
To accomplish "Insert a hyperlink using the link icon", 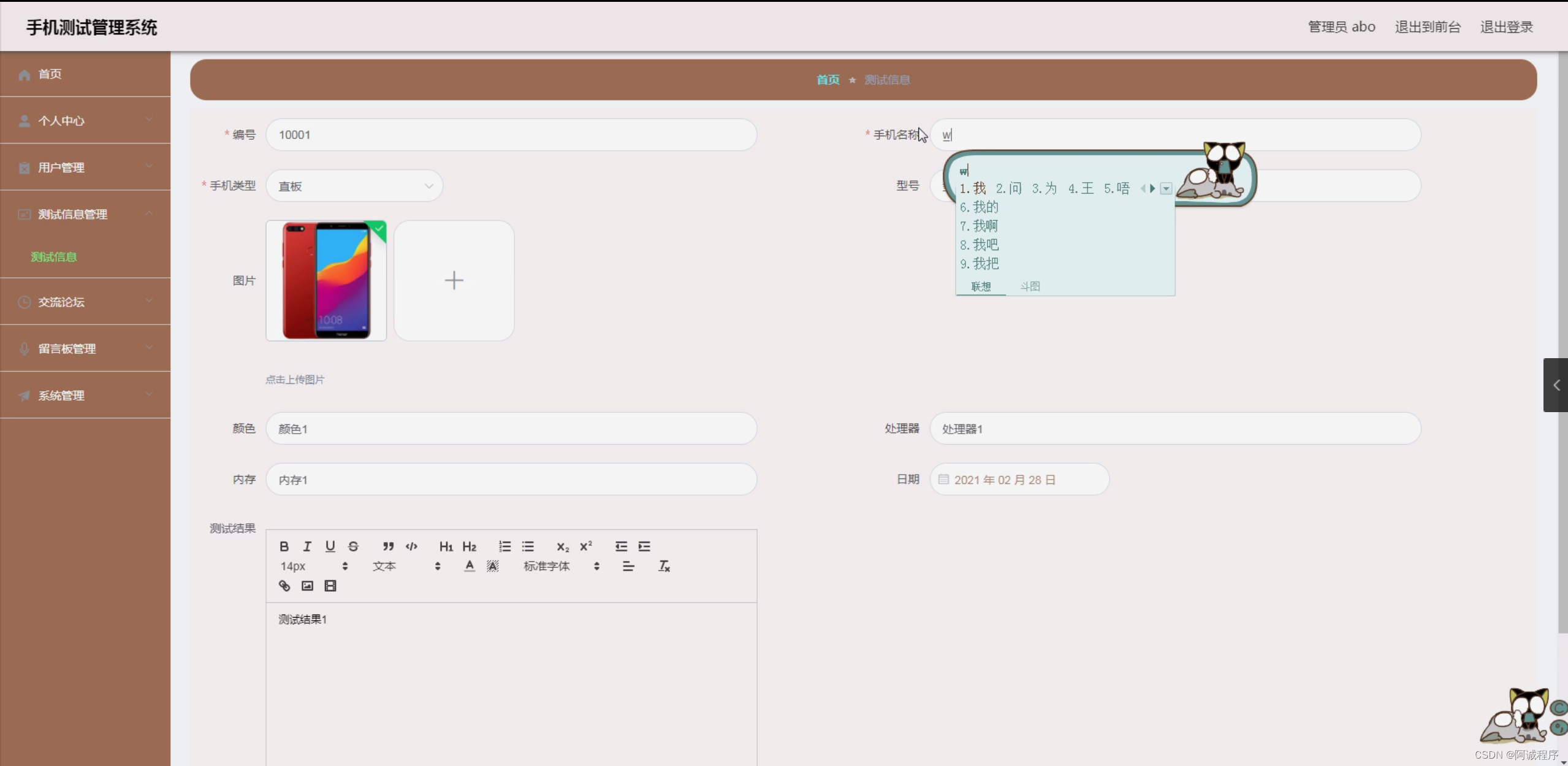I will [x=284, y=586].
